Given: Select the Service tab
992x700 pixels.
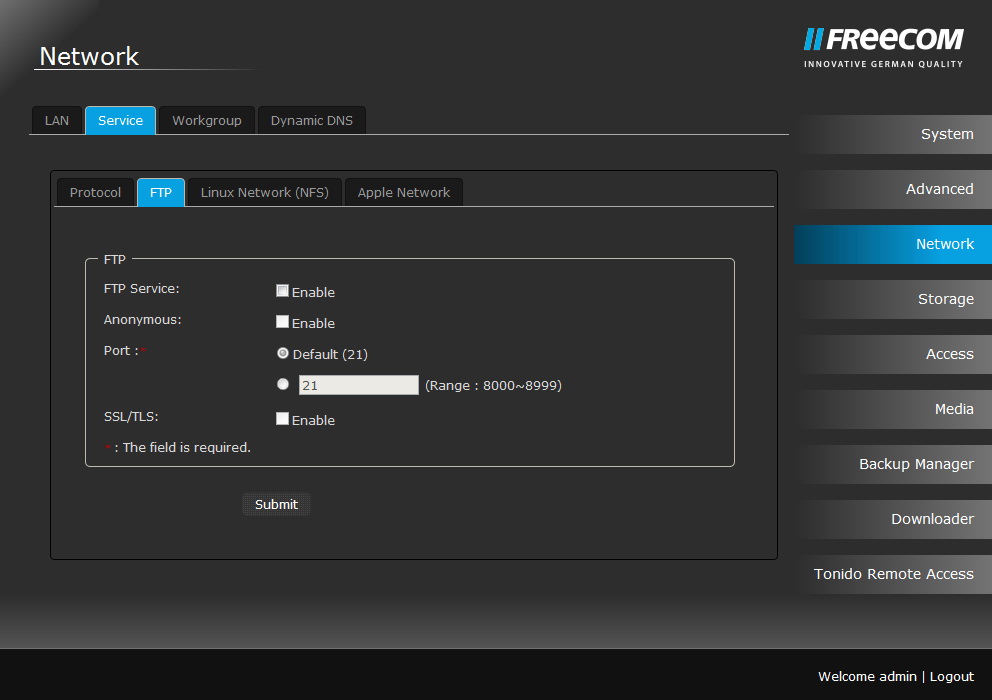Looking at the screenshot, I should [x=120, y=120].
